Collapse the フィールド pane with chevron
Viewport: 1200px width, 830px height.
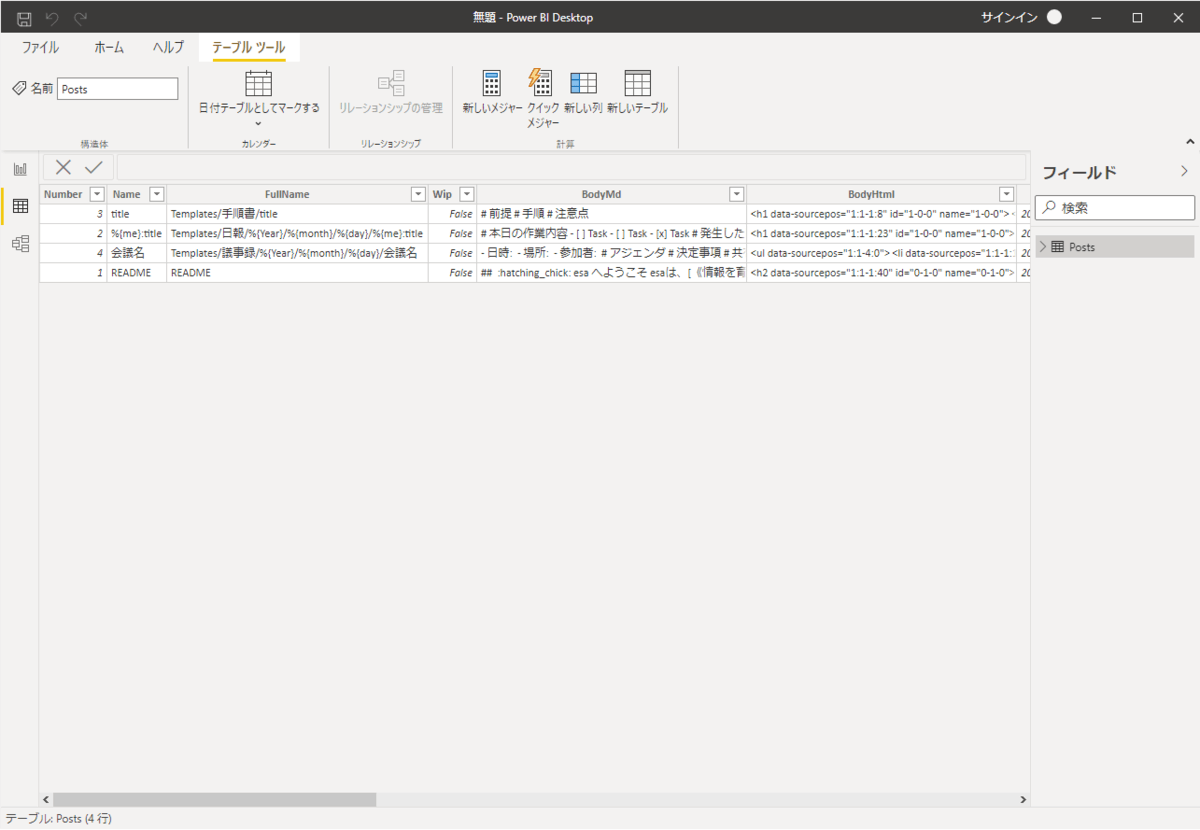click(1185, 172)
